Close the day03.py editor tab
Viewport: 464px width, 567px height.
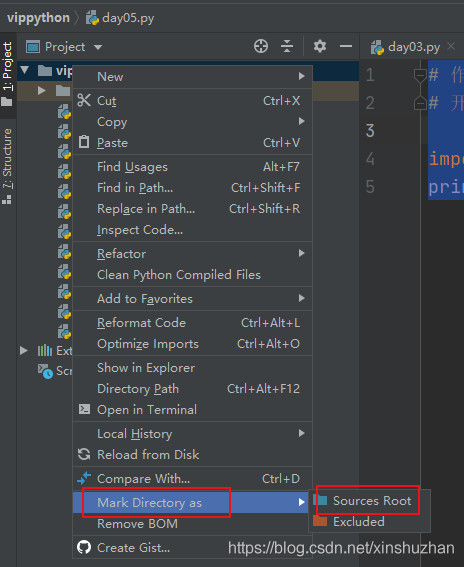click(x=451, y=46)
